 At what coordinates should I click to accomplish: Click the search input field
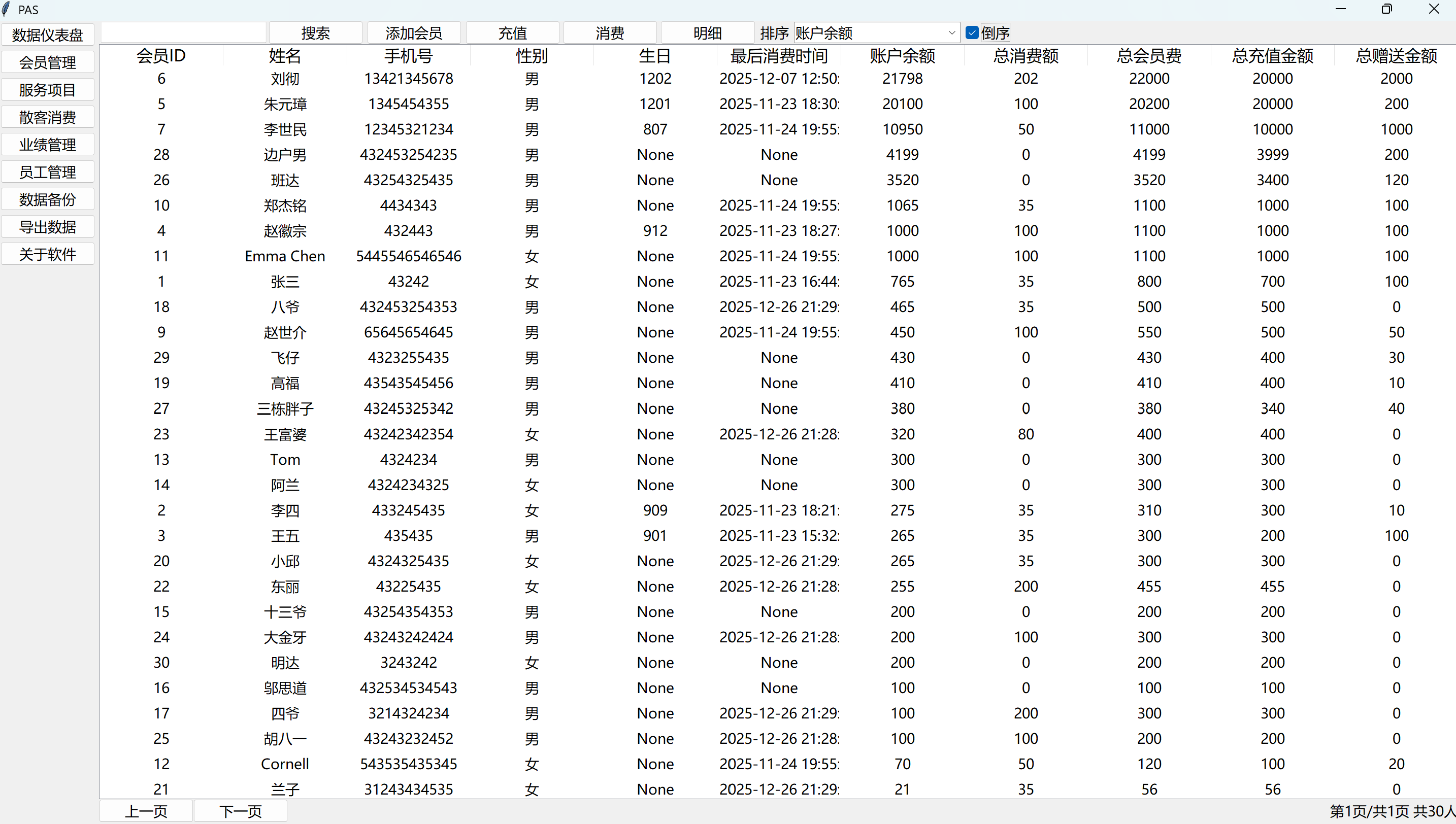tap(183, 33)
